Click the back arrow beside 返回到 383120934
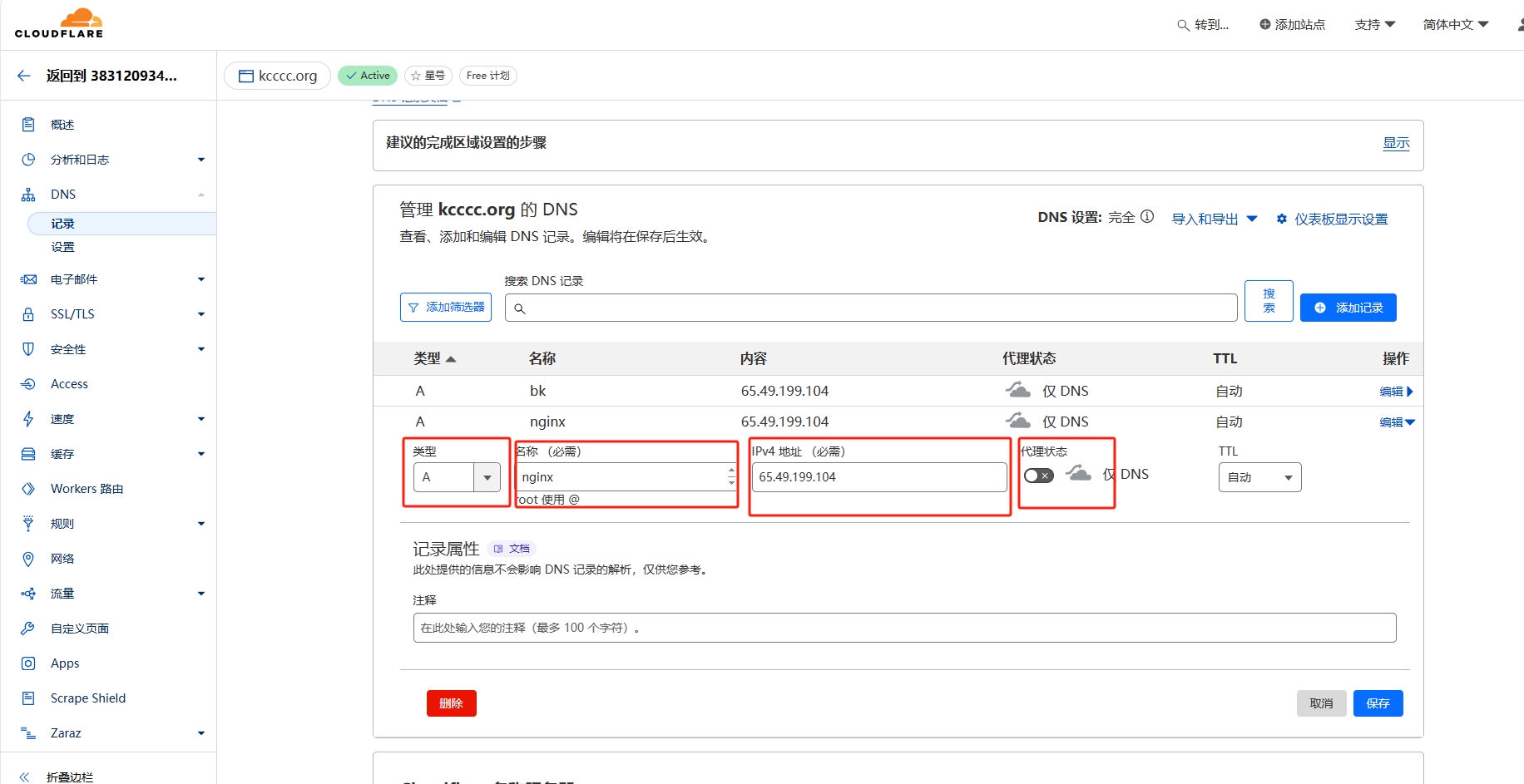Image resolution: width=1524 pixels, height=784 pixels. click(x=24, y=76)
